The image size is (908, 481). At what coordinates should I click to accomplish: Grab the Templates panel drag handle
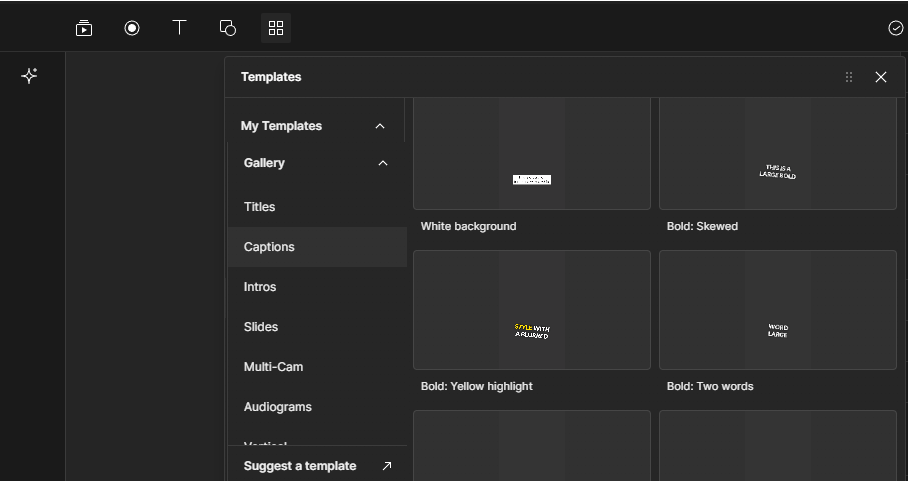tap(849, 77)
